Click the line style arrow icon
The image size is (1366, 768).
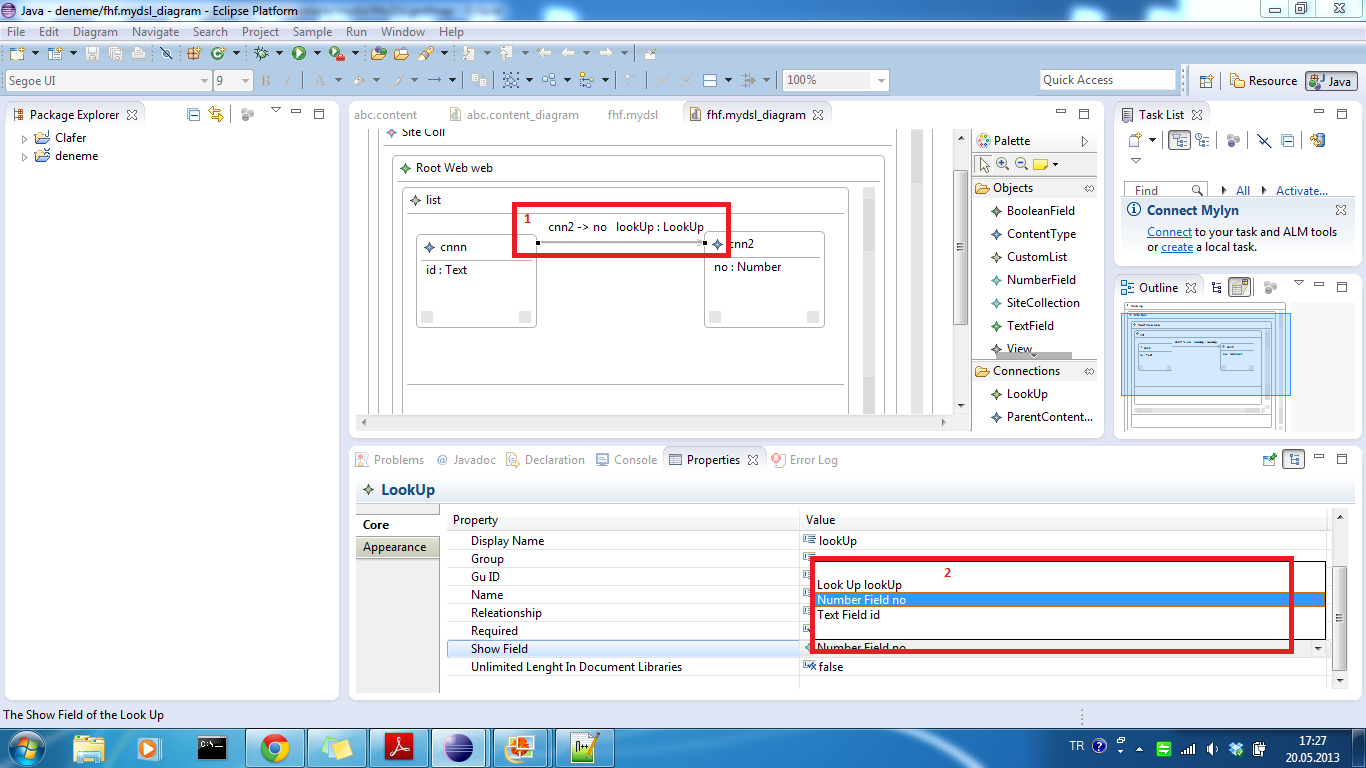(435, 80)
